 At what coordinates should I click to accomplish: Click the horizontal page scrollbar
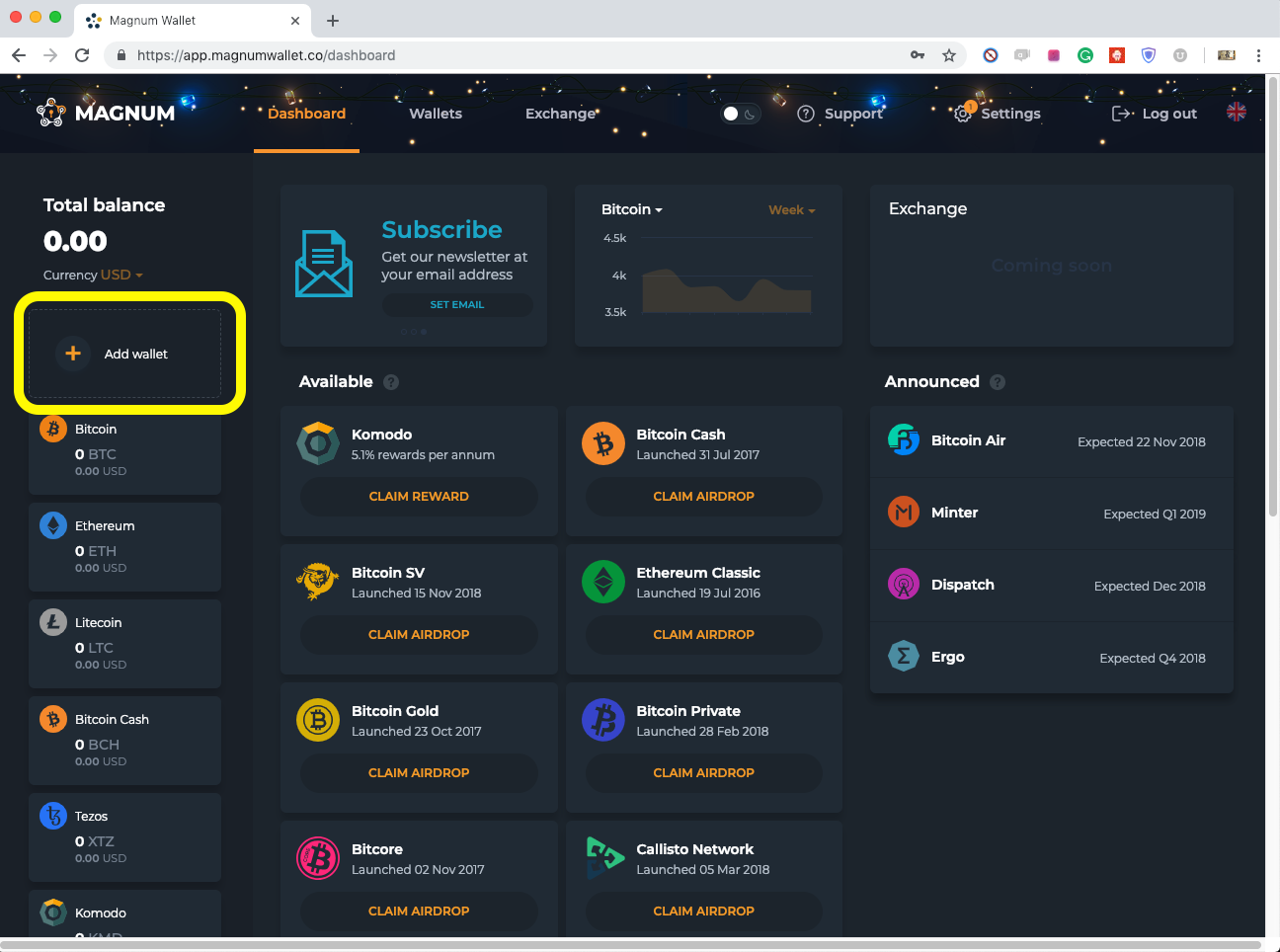click(632, 945)
